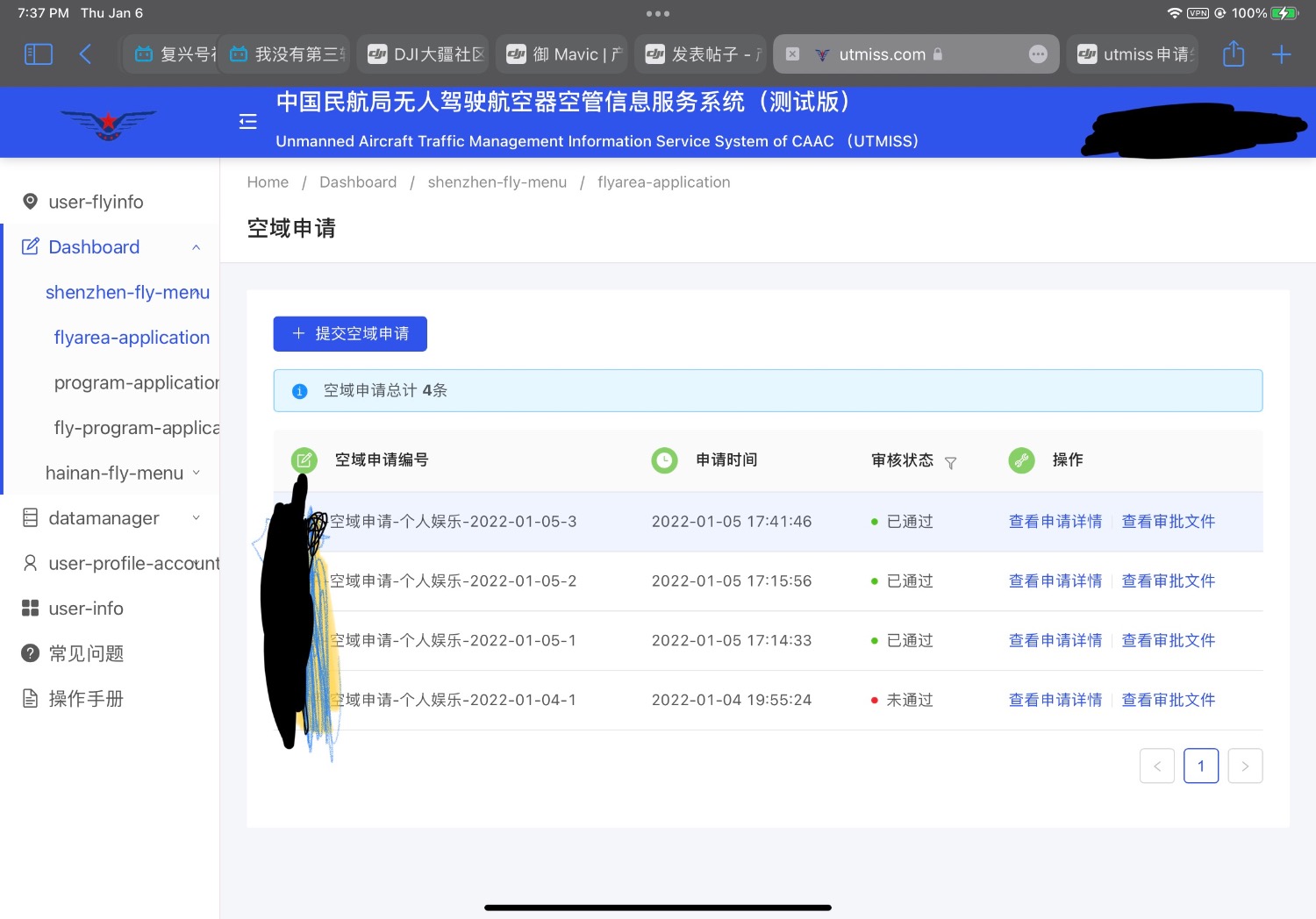The image size is (1316, 919).
Task: Click the 提交空域申请 button
Action: tap(350, 334)
